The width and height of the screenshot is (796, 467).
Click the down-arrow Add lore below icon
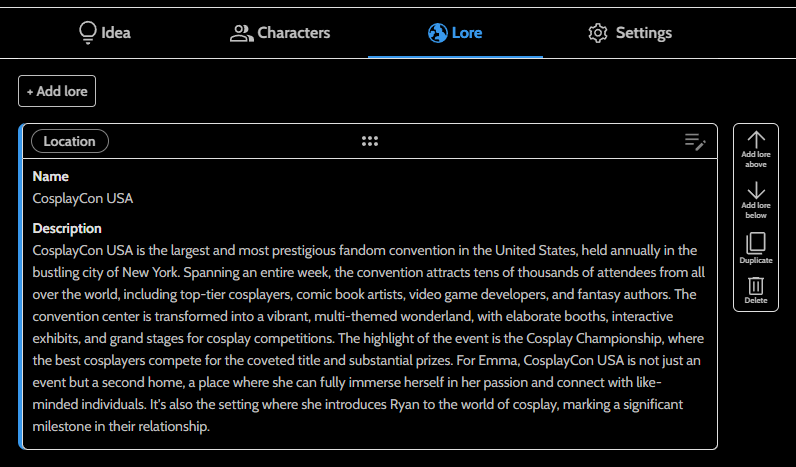click(756, 191)
